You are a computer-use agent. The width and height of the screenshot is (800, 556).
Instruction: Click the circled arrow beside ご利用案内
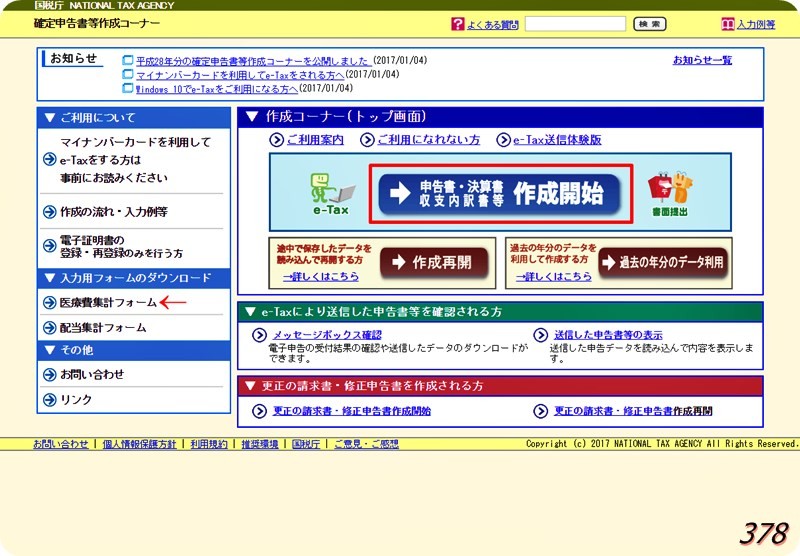tap(276, 140)
